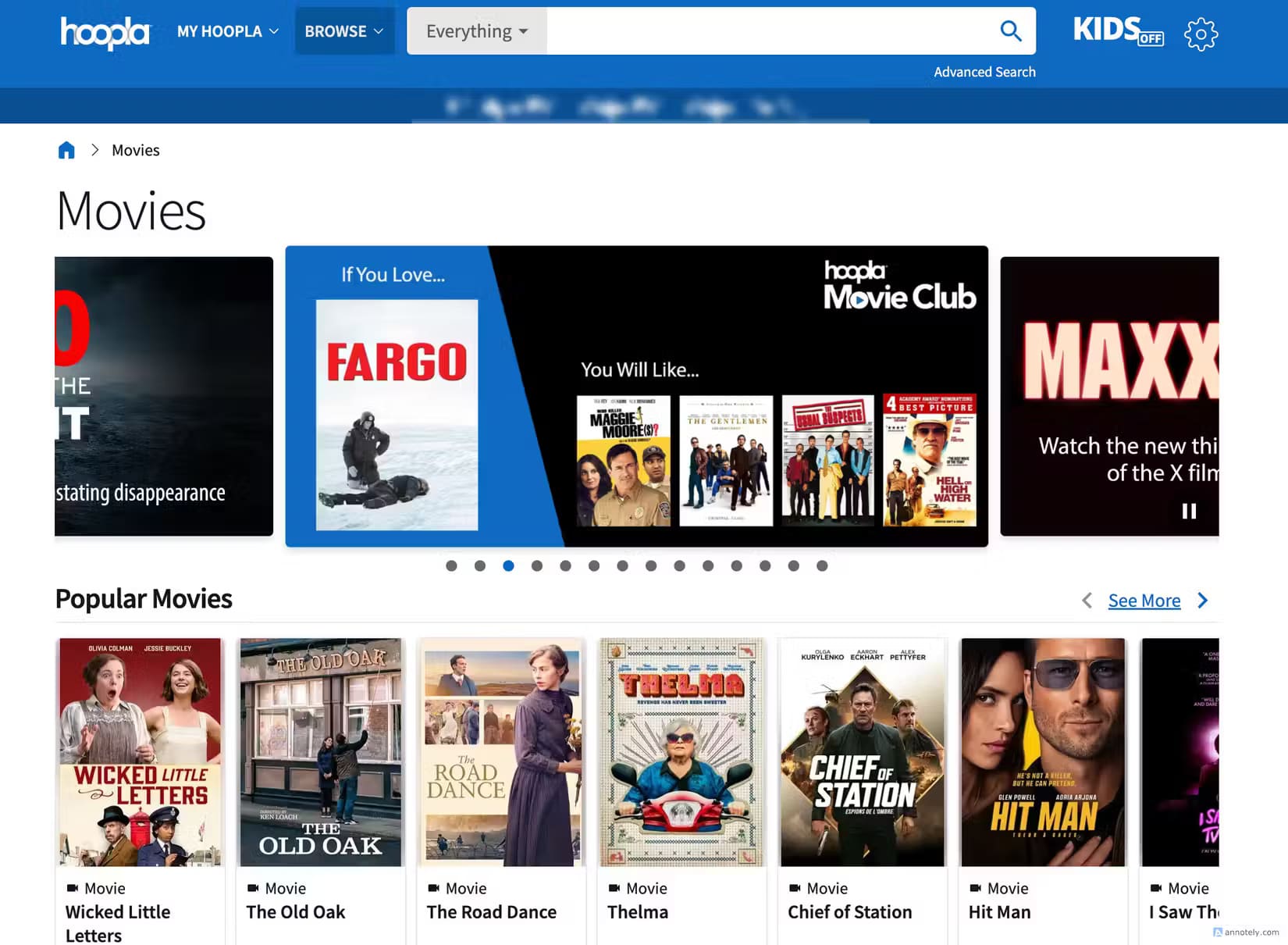Click into the search text field
This screenshot has width=1288, height=945.
click(x=767, y=31)
